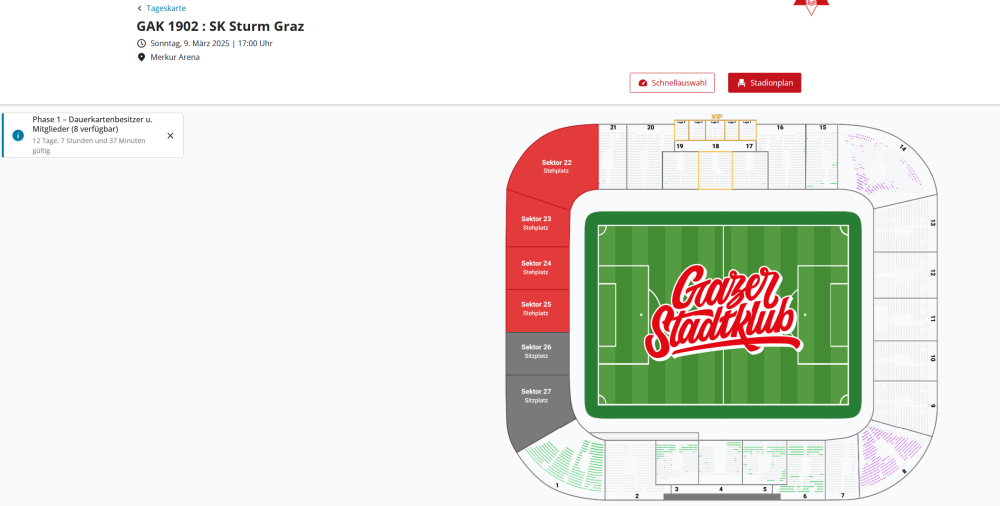Select the grey Sektor 27 Sitzplatz
The image size is (1000, 506).
536,395
